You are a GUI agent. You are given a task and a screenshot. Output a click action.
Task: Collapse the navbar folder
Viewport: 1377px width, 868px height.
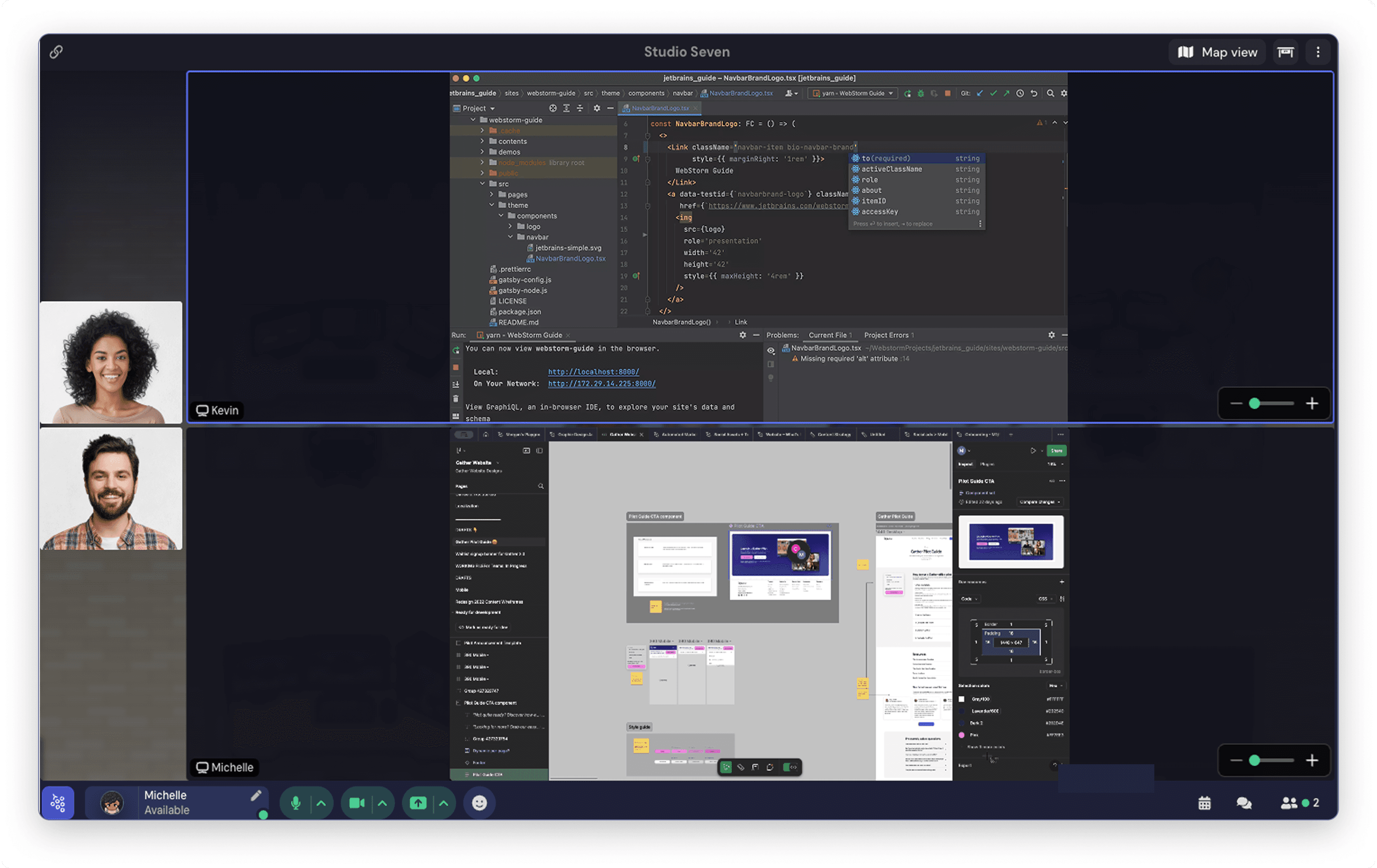click(x=511, y=237)
